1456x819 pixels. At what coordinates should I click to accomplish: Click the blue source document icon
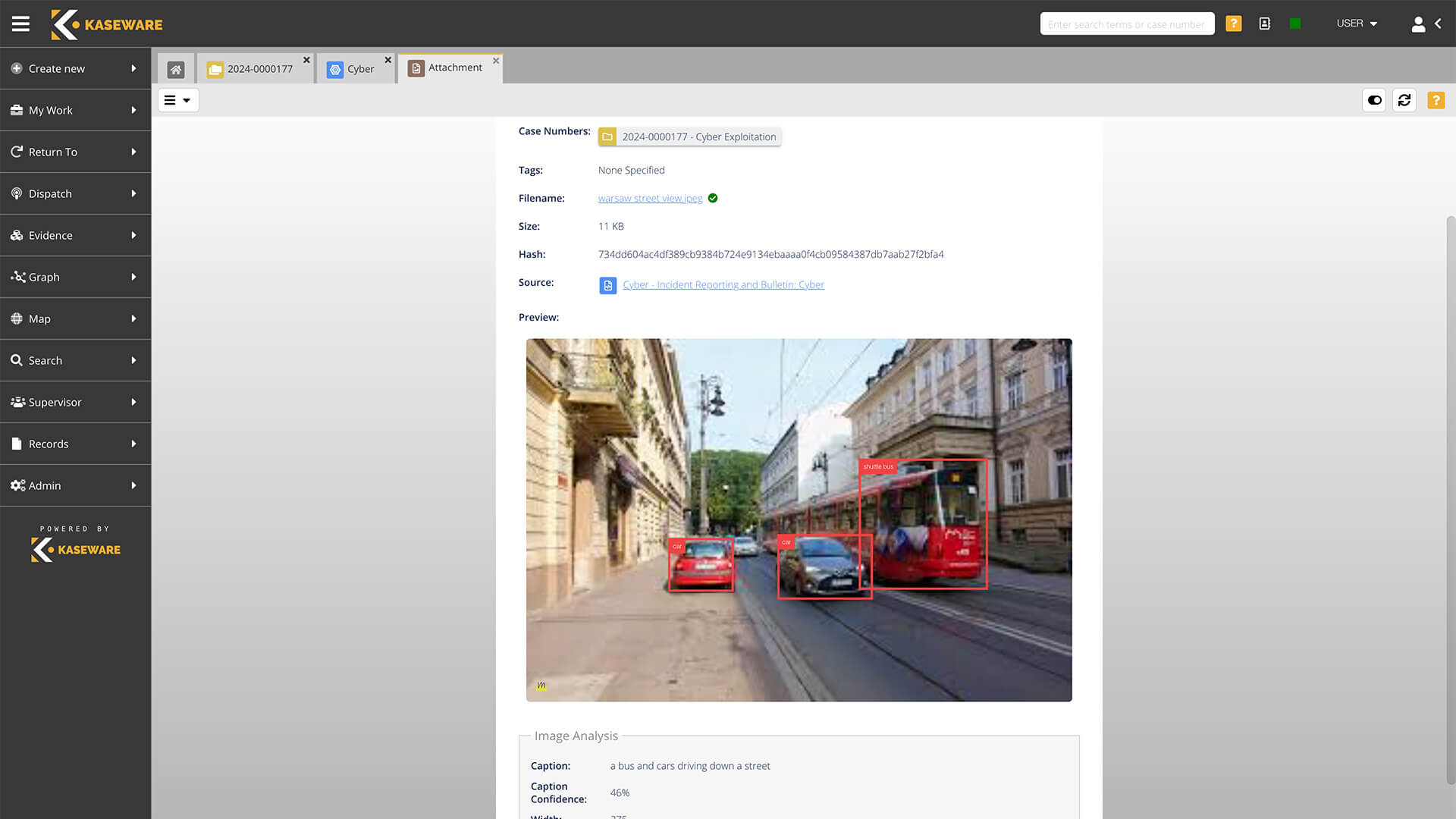click(607, 285)
